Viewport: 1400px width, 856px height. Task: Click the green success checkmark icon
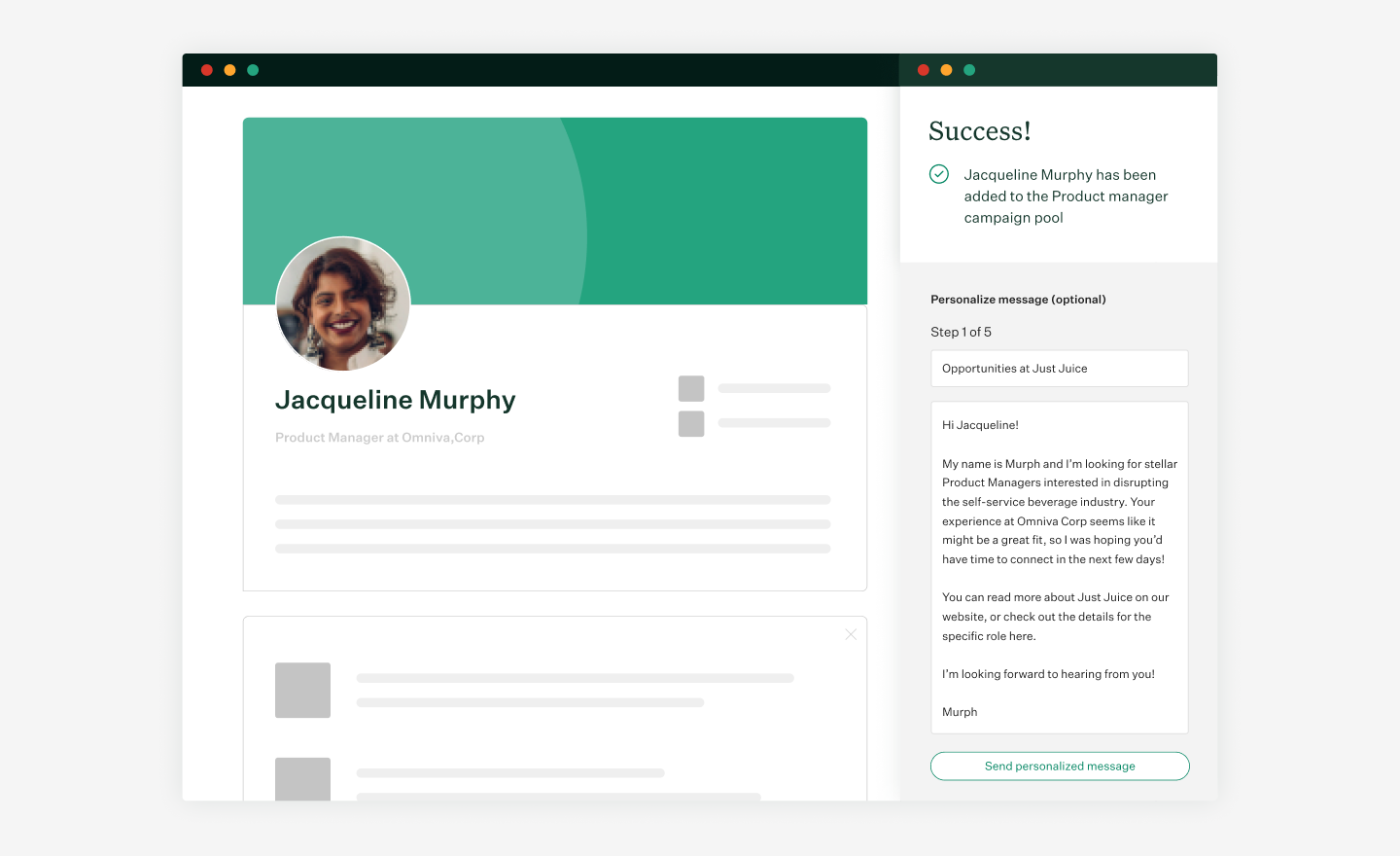[938, 174]
